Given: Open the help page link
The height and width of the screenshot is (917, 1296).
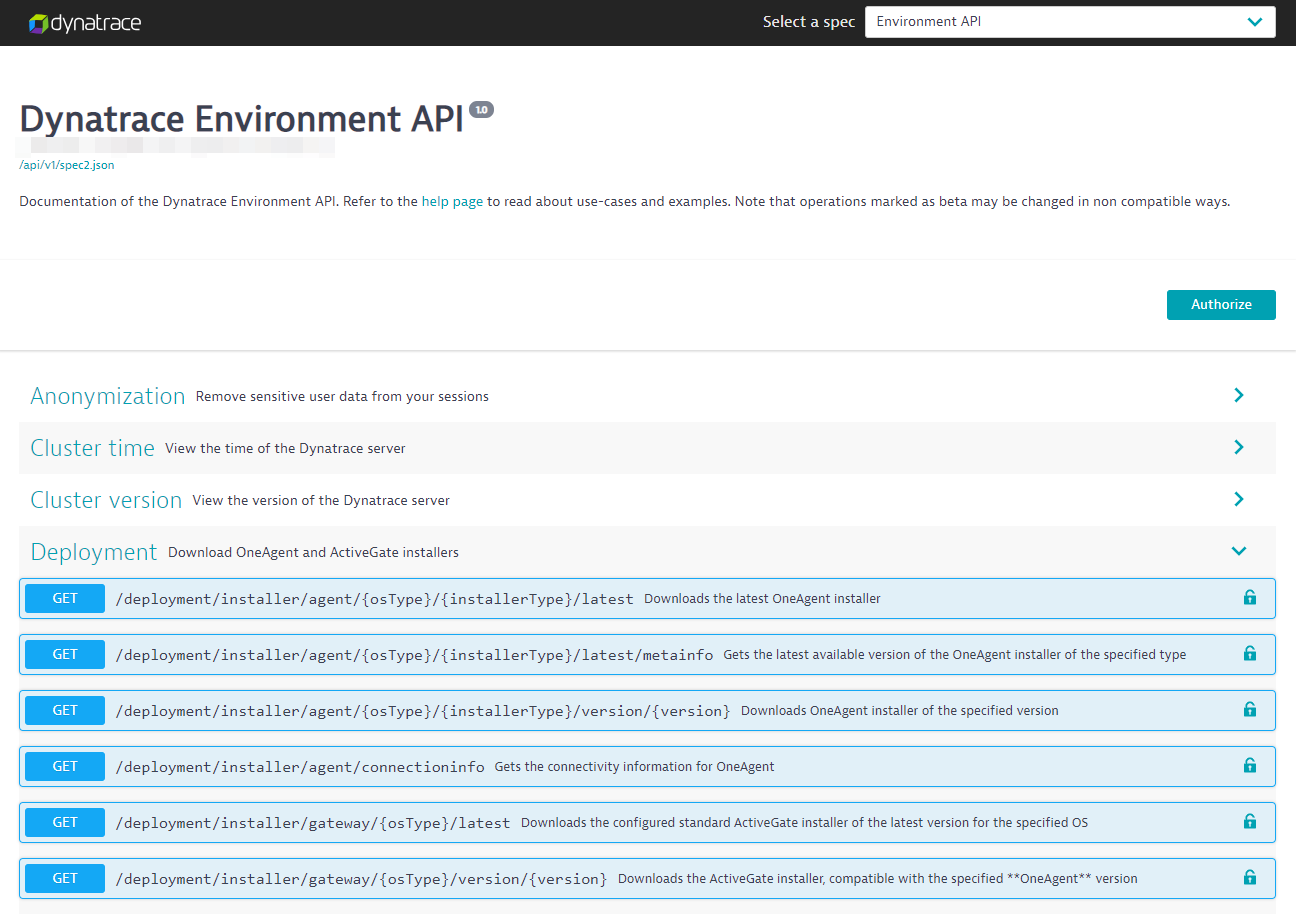Looking at the screenshot, I should [452, 201].
